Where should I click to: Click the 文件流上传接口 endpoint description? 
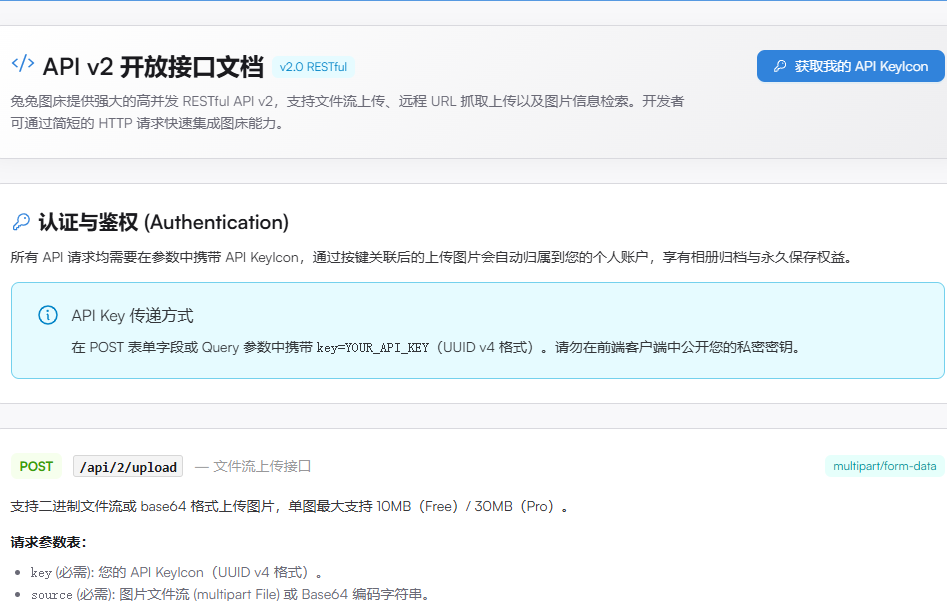pyautogui.click(x=262, y=466)
